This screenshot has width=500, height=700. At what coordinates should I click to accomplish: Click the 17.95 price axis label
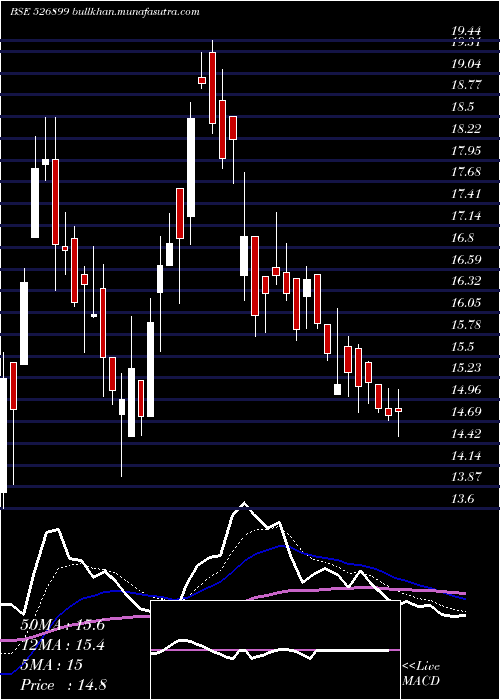466,150
